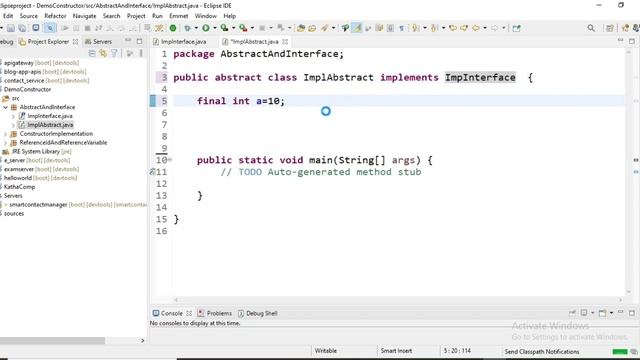Open the Source menu
The height and width of the screenshot is (360, 640).
click(x=29, y=16)
